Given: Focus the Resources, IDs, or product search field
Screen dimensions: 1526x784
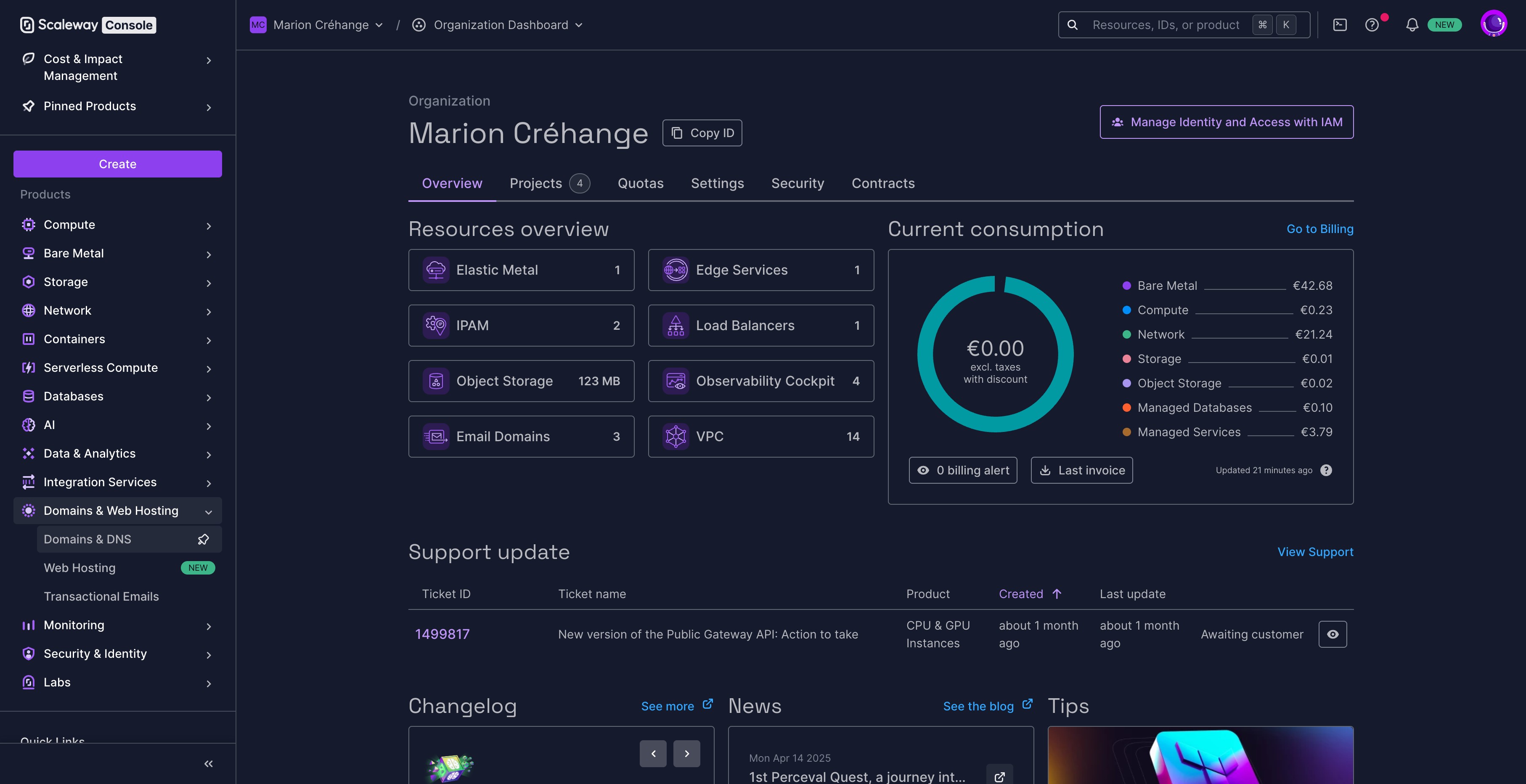Looking at the screenshot, I should [x=1184, y=25].
